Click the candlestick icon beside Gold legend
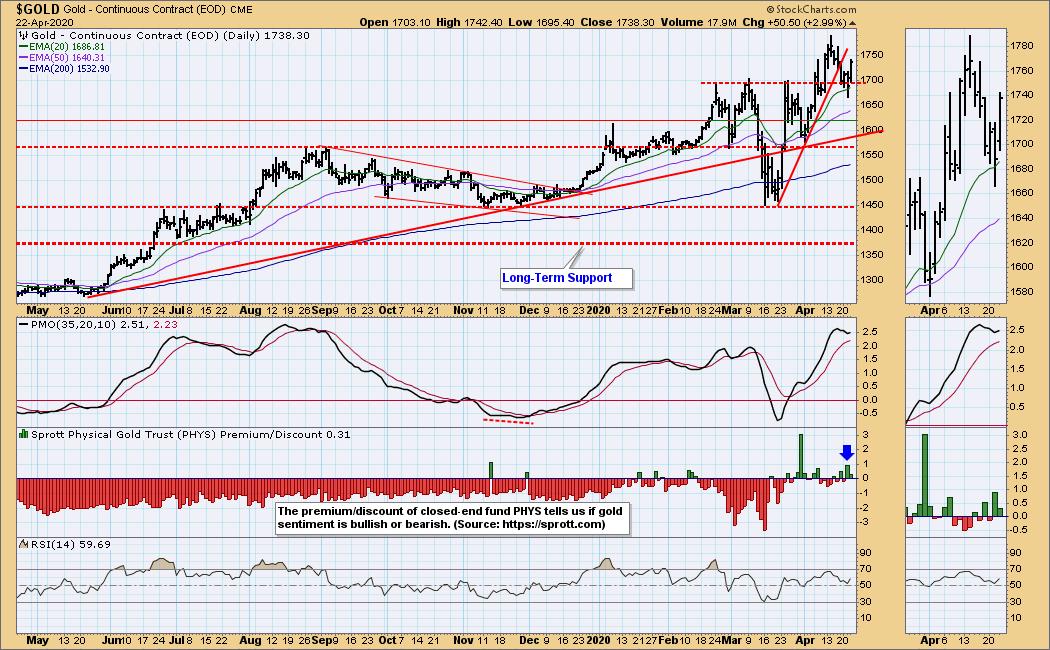 click(x=23, y=35)
